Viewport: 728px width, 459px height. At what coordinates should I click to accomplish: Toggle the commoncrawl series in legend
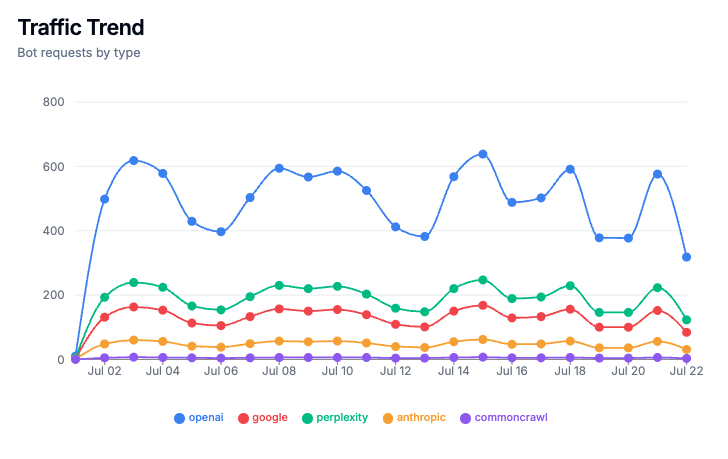click(504, 418)
